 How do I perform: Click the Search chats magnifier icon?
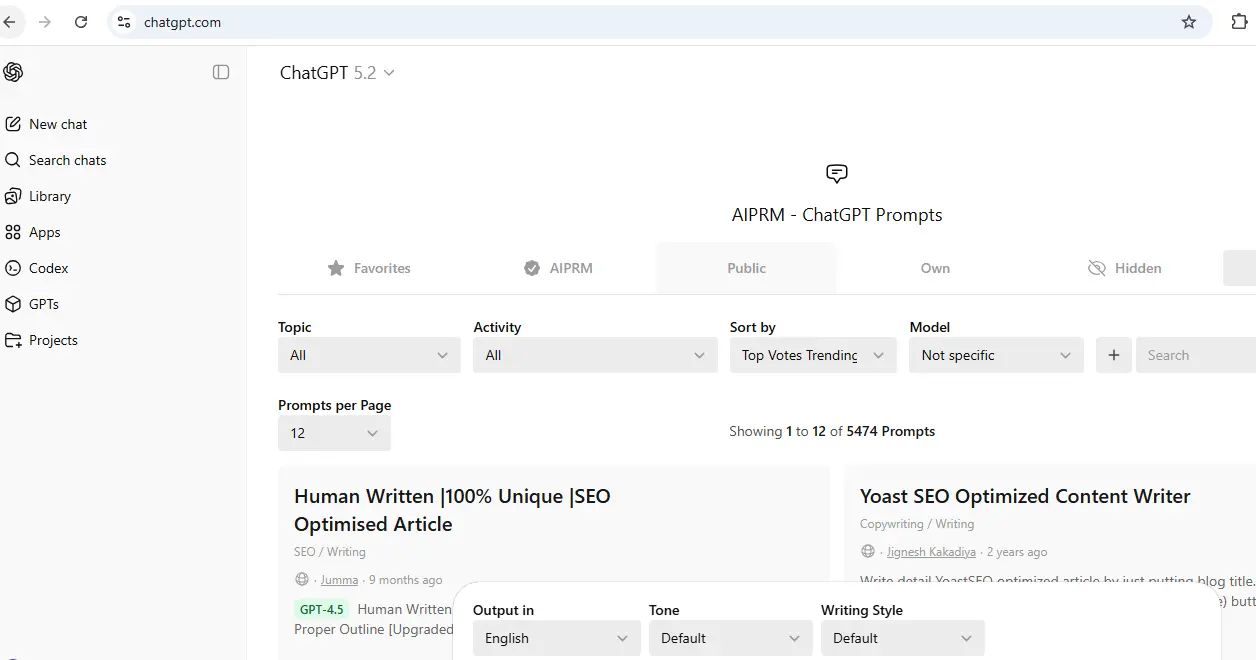(13, 160)
